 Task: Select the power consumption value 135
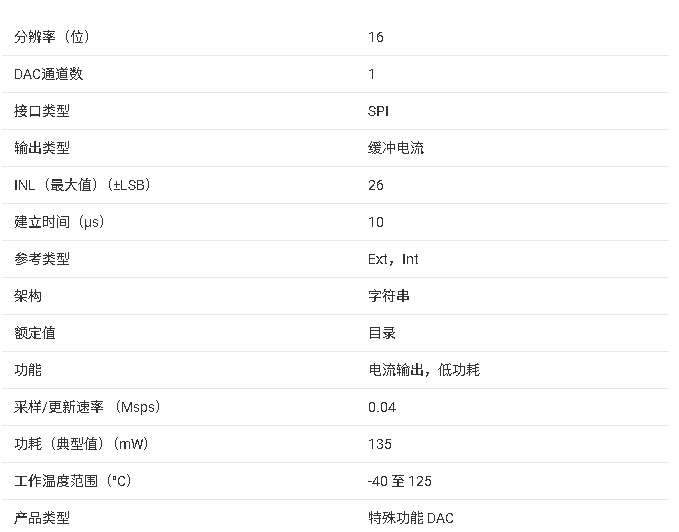[380, 444]
